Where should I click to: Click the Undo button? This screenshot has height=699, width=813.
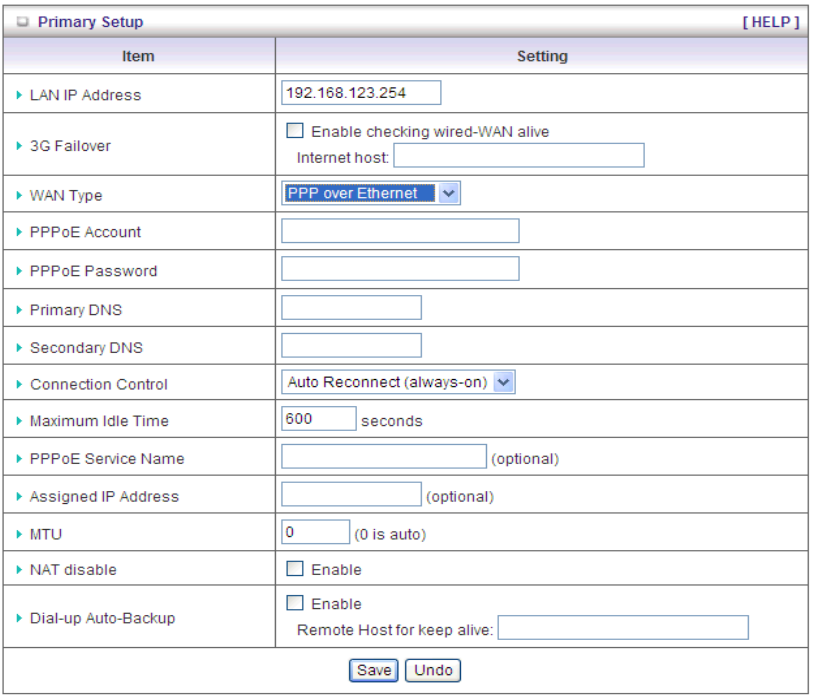pyautogui.click(x=433, y=670)
